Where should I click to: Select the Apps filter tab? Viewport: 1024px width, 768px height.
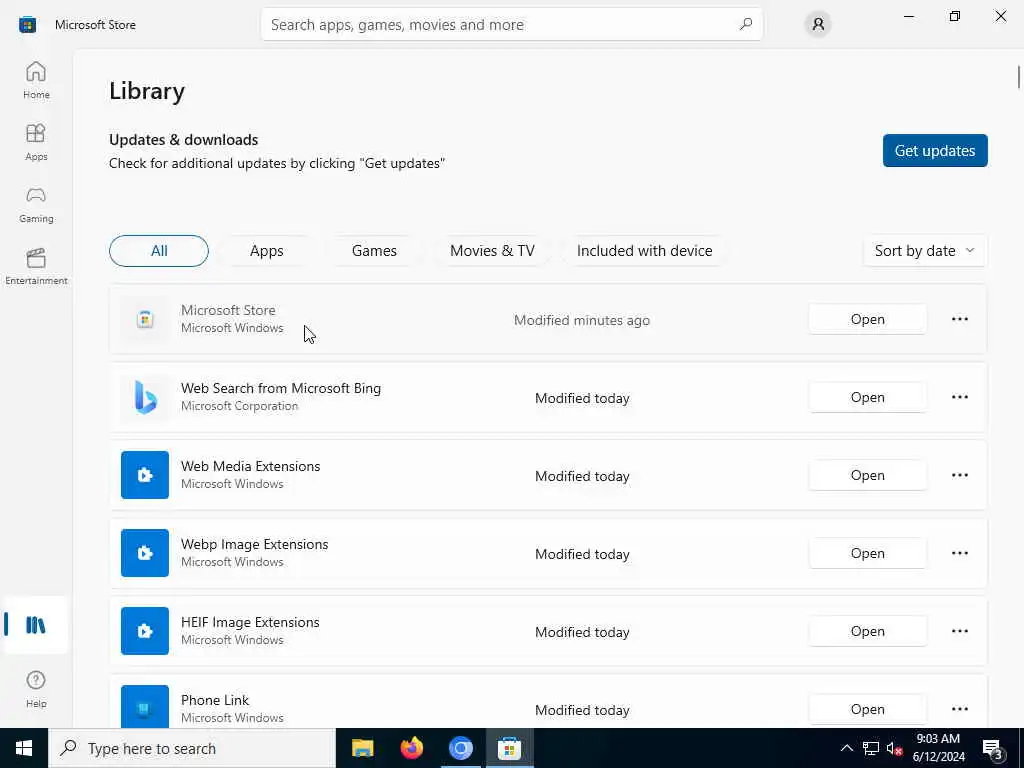point(266,251)
